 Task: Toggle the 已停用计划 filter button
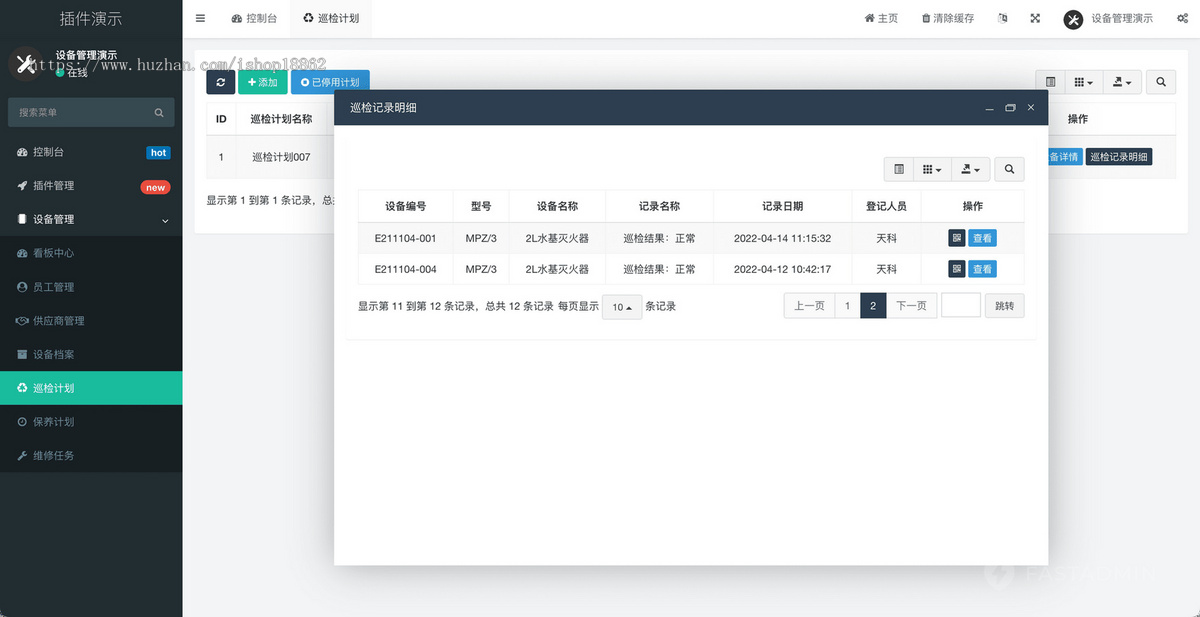point(330,82)
